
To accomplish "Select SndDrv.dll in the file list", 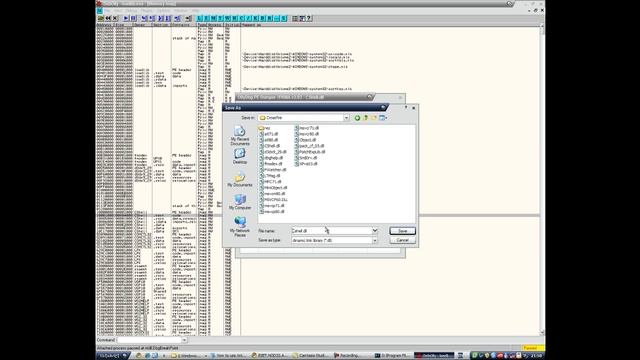I will 305,158.
